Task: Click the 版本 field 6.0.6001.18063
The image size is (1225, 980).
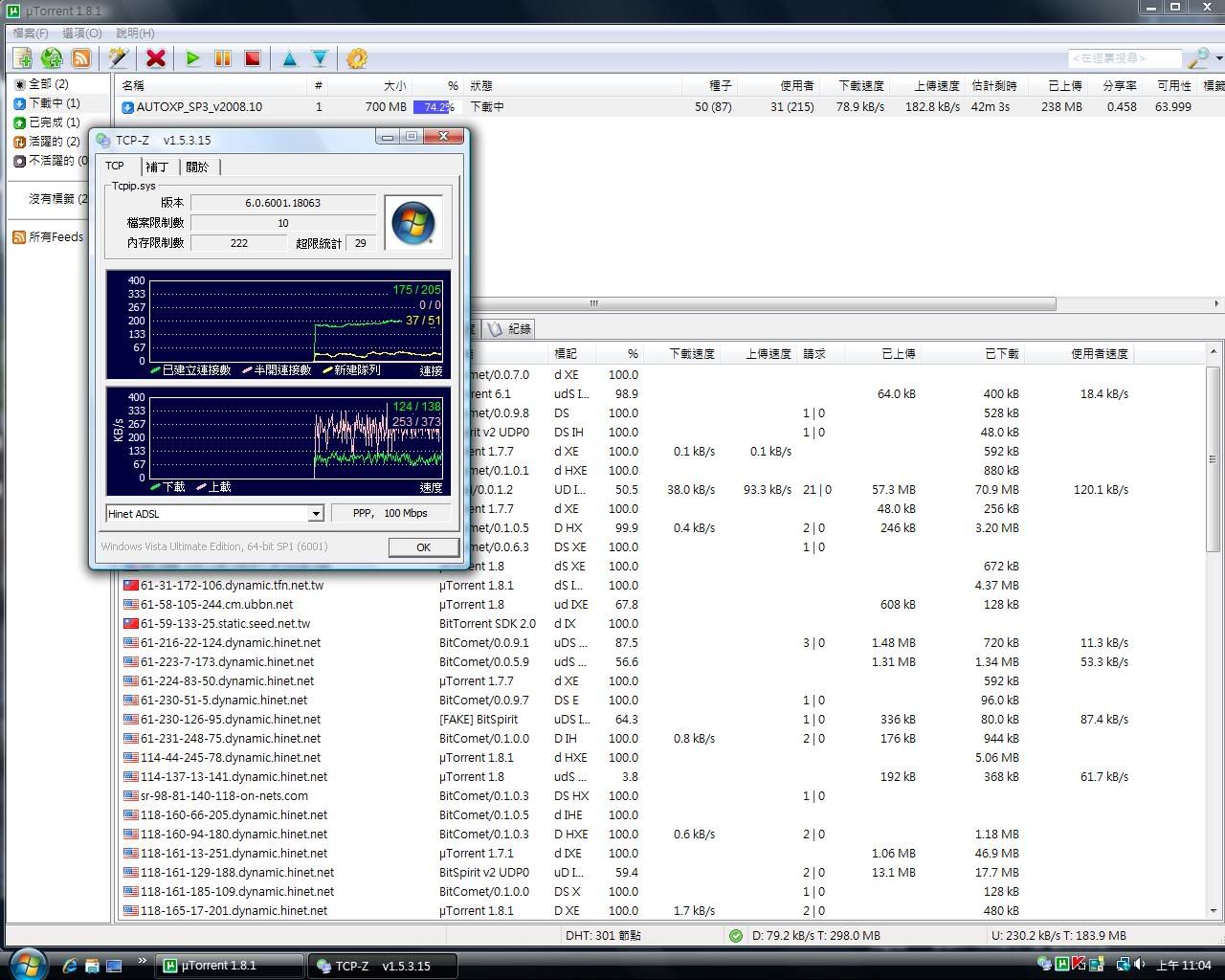Action: 282,203
